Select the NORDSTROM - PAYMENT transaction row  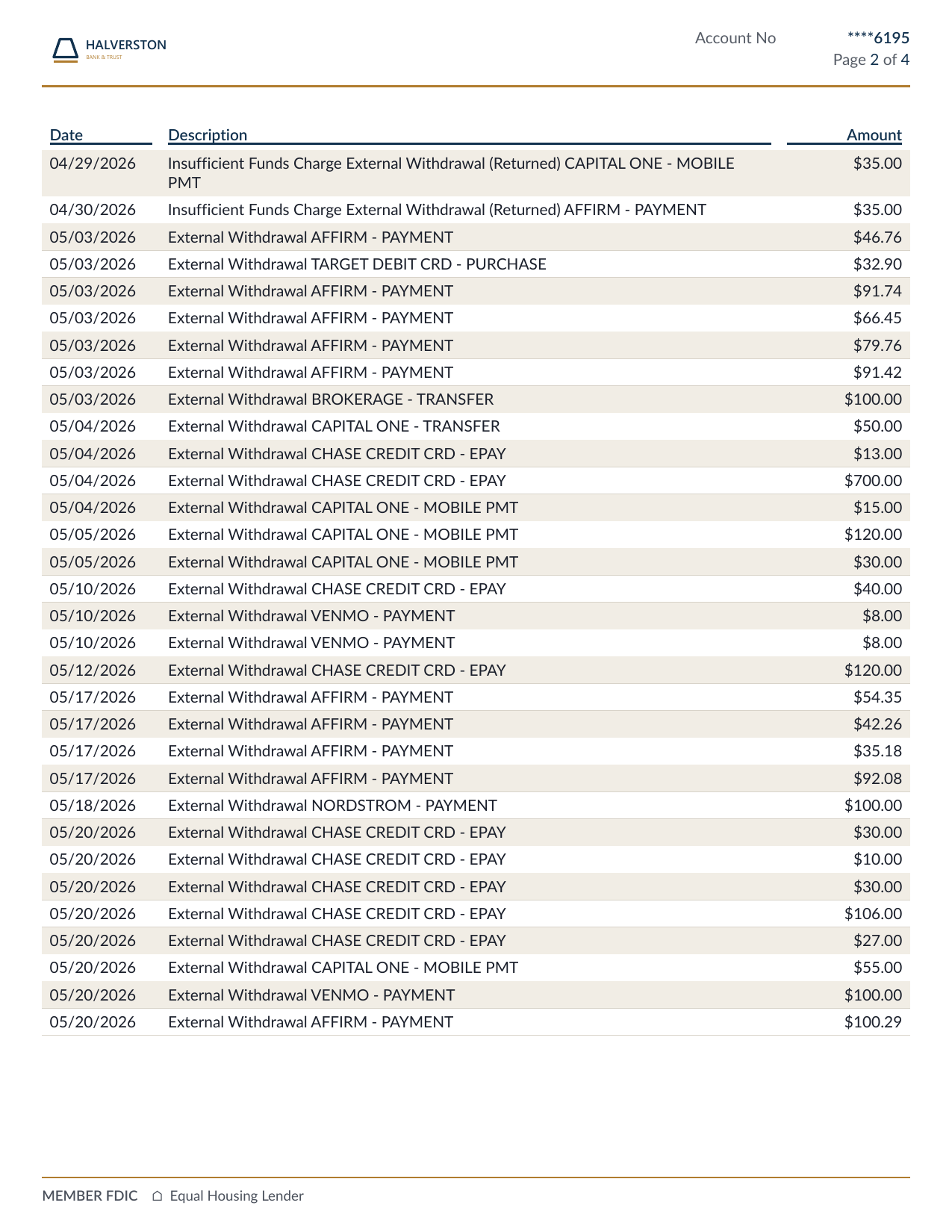476,806
